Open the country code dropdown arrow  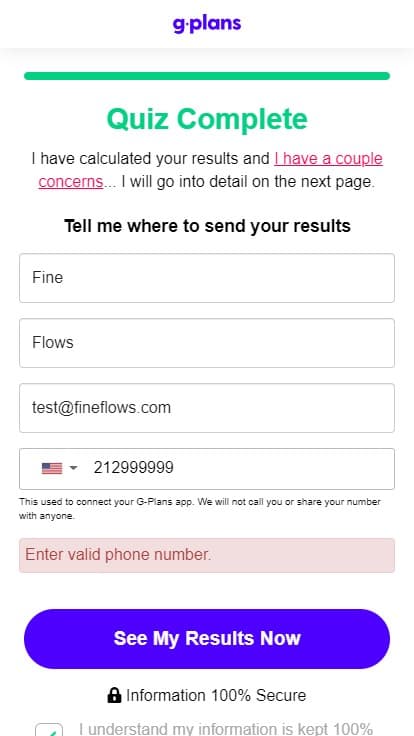pyautogui.click(x=73, y=468)
